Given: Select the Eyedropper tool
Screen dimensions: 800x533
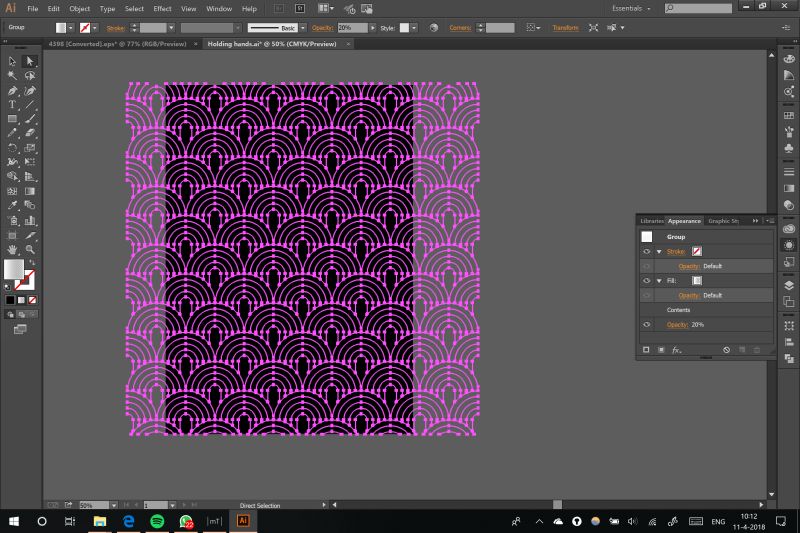Looking at the screenshot, I should click(12, 206).
